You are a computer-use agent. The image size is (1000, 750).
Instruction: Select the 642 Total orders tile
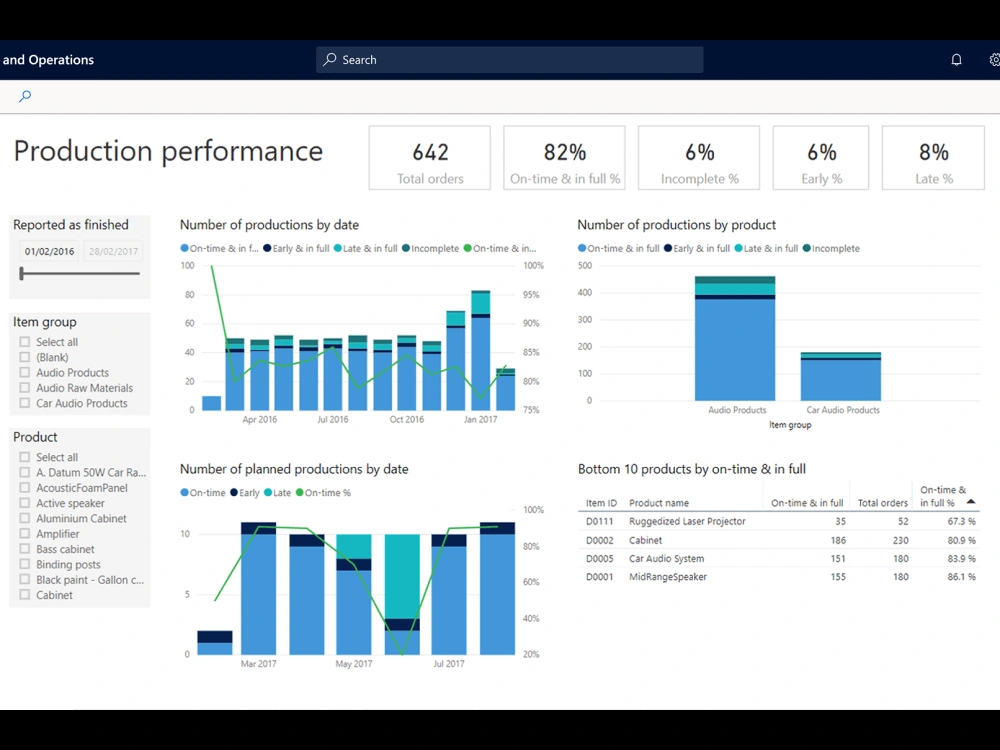pos(429,157)
